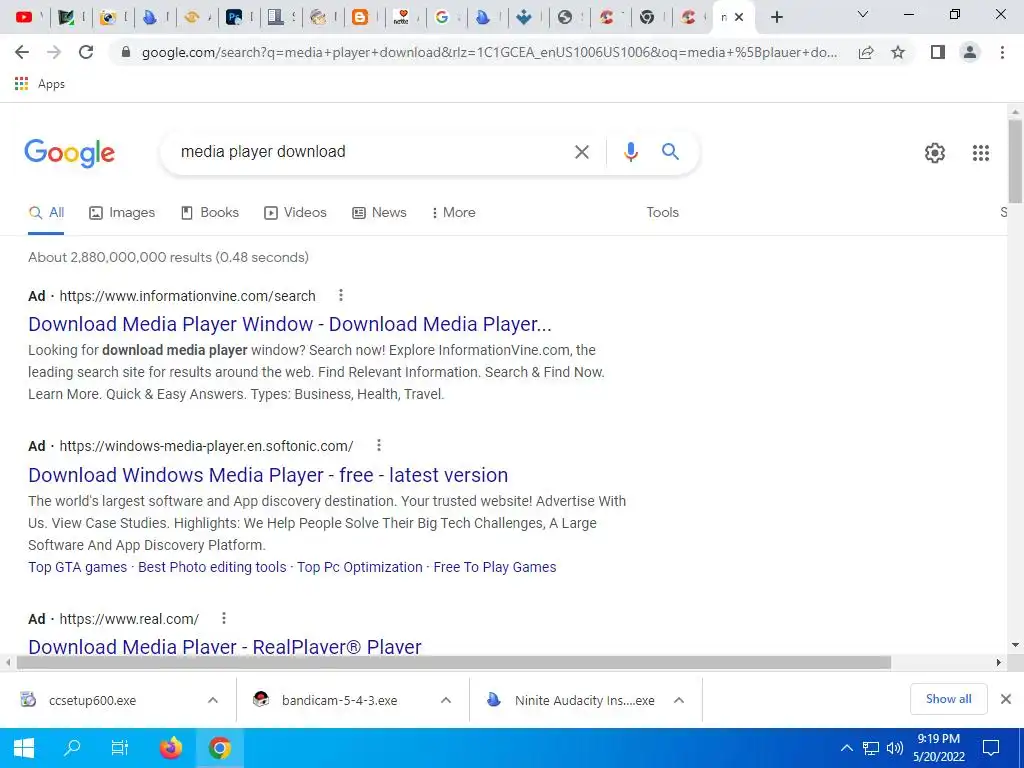Open Apps from the bookmarks bar
The width and height of the screenshot is (1024, 768).
pyautogui.click(x=40, y=84)
